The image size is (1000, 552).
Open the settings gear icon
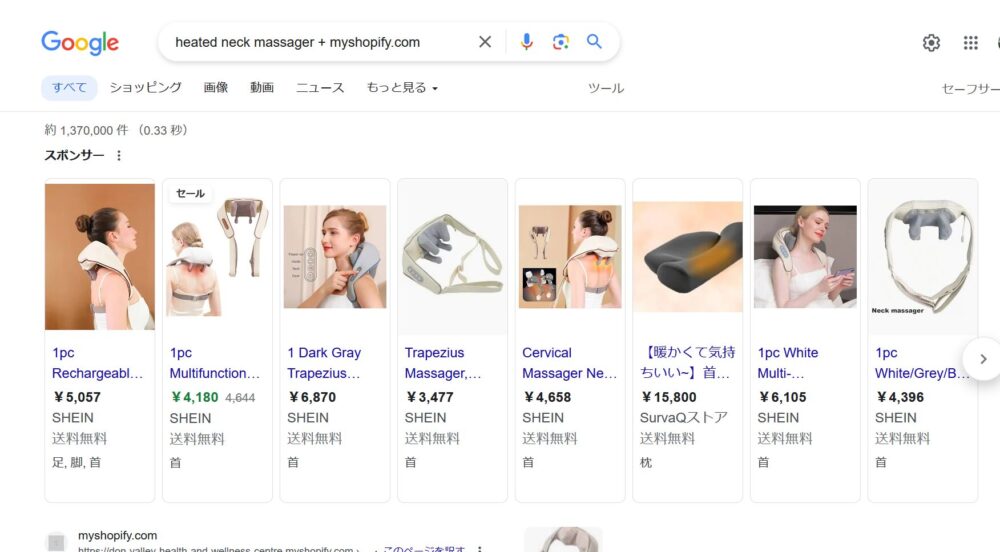(931, 42)
